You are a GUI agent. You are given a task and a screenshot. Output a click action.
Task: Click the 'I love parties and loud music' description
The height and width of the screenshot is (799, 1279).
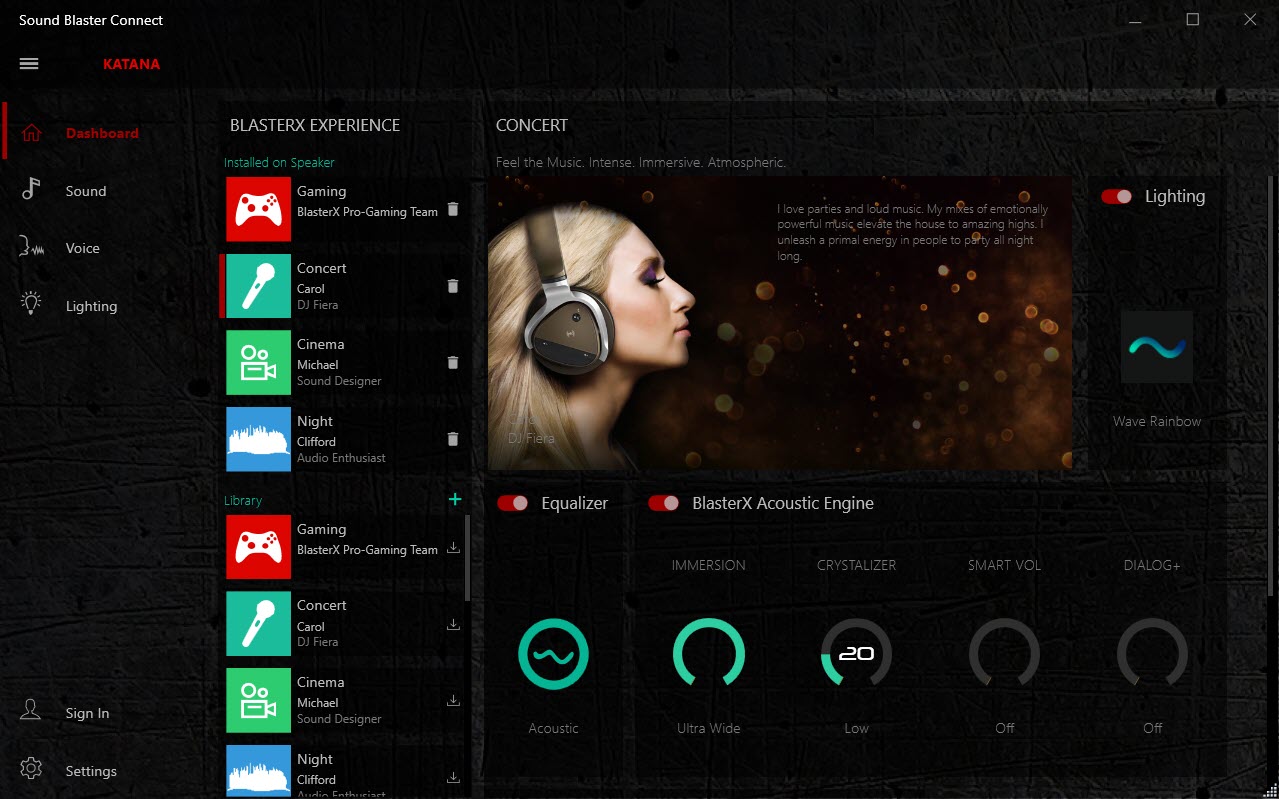coord(913,233)
